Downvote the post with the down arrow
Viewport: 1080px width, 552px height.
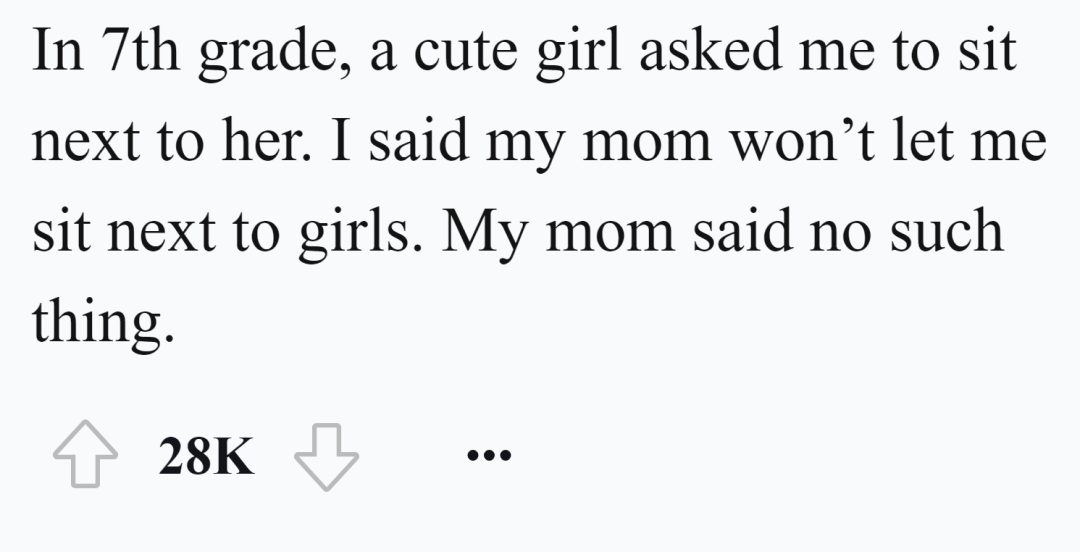[x=326, y=459]
